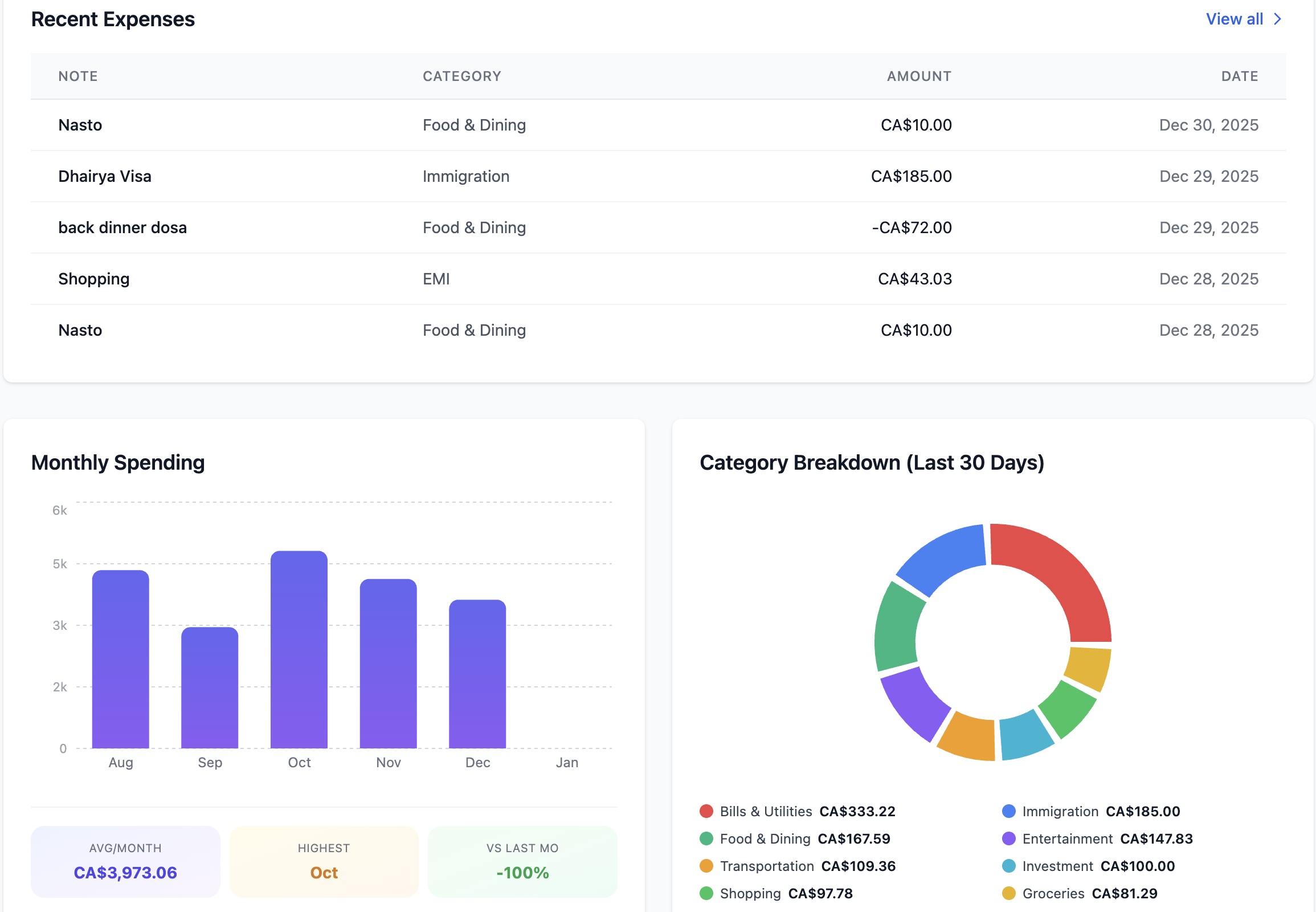Click the Immigration legend dot
1316x912 pixels.
coord(1010,811)
